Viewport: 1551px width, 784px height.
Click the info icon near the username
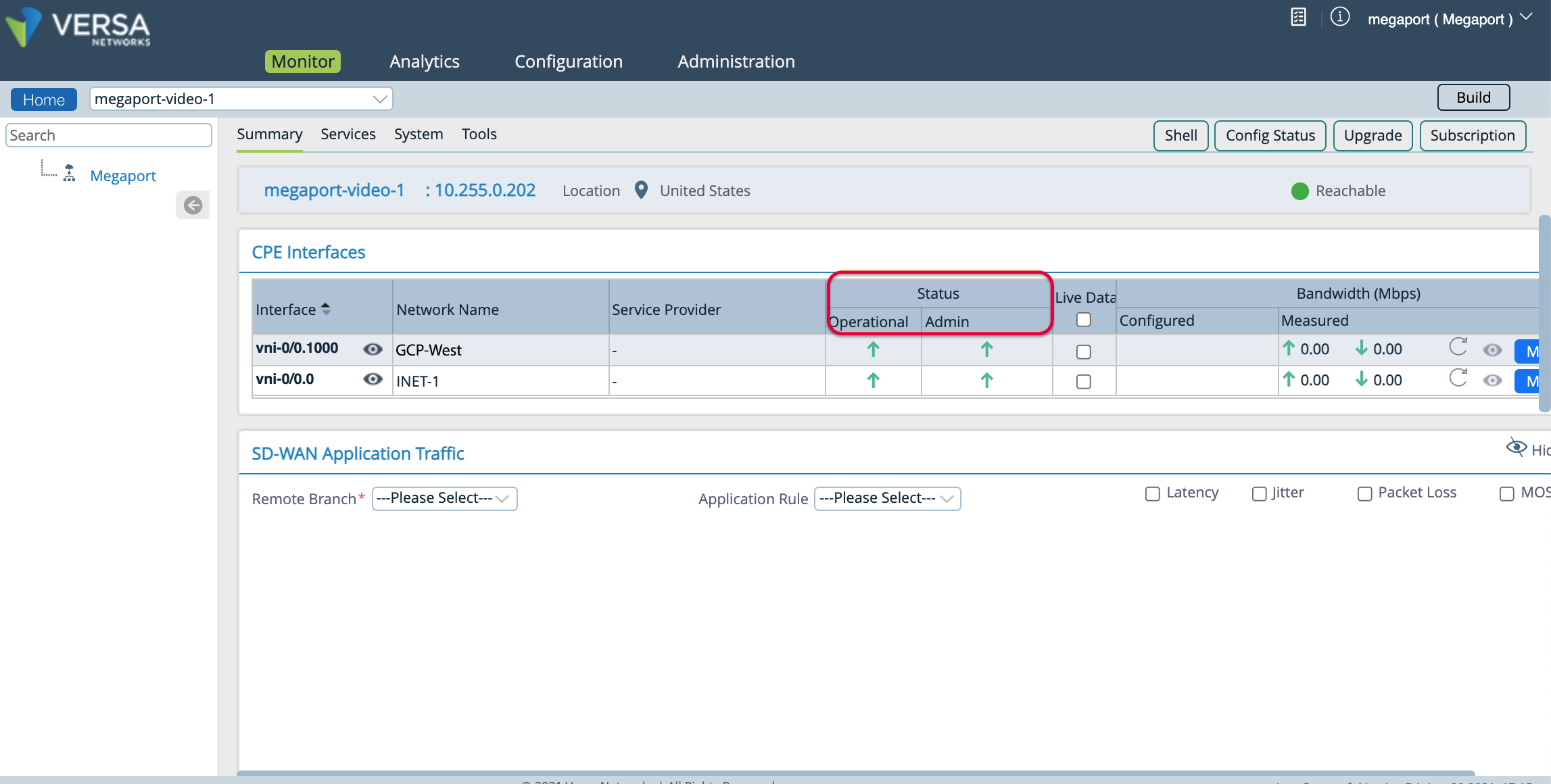click(x=1339, y=17)
